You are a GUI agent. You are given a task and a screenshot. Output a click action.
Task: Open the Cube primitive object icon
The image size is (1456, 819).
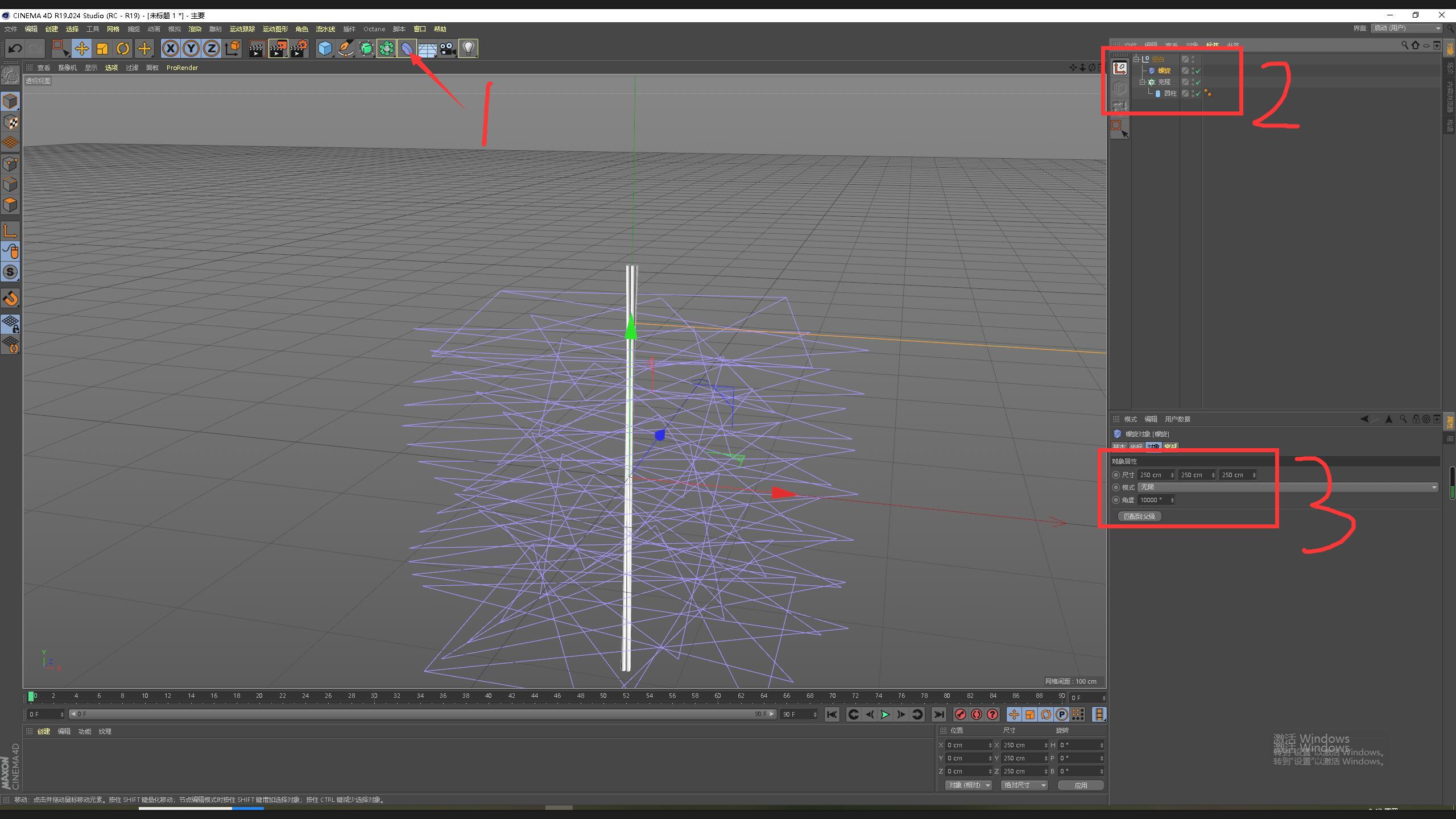click(325, 49)
